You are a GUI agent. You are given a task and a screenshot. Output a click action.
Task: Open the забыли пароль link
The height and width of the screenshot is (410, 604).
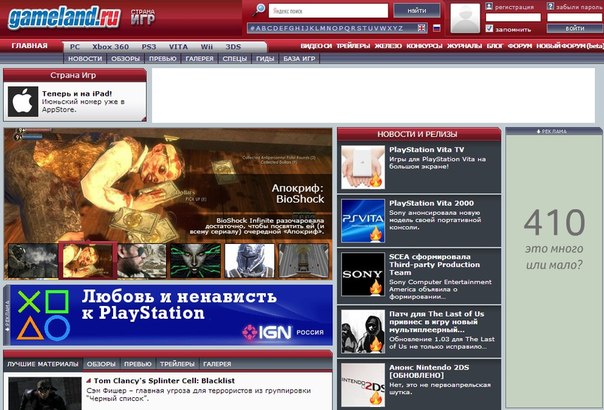[x=579, y=7]
